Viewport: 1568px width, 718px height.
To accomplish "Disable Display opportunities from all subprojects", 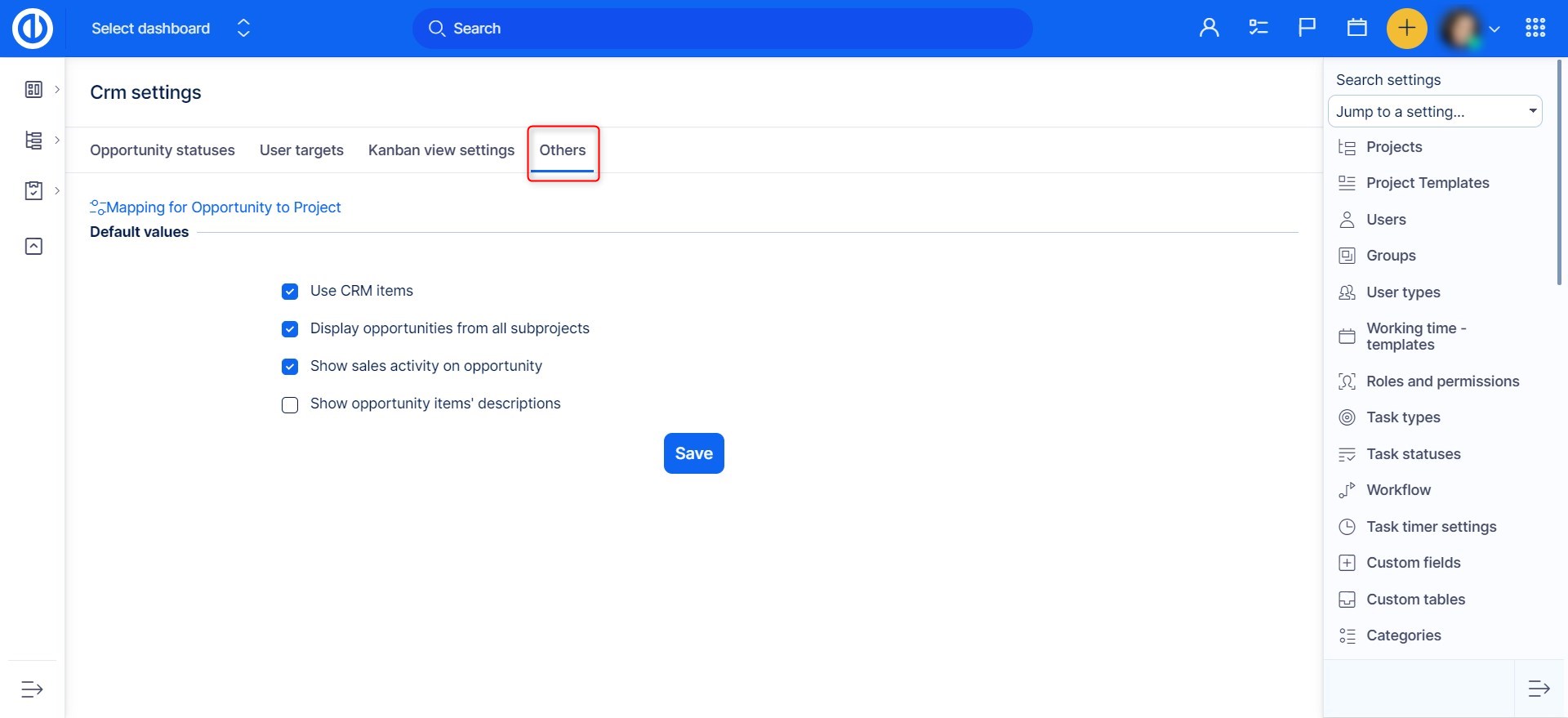I will [x=290, y=329].
